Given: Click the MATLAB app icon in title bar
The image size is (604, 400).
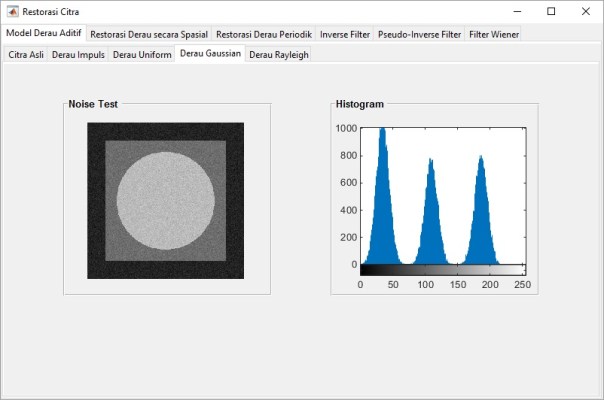Looking at the screenshot, I should click(13, 11).
